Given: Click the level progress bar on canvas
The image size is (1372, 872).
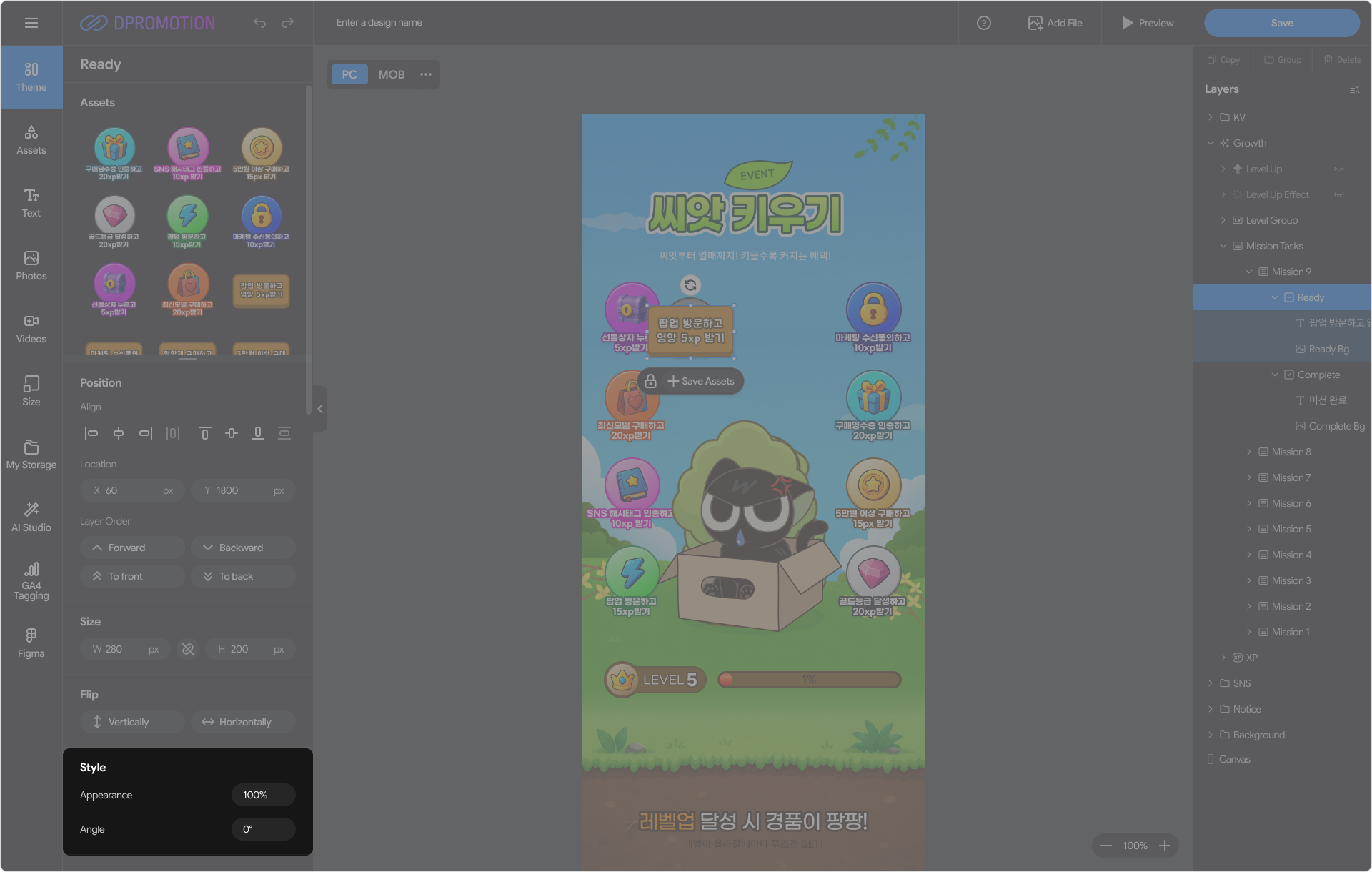Looking at the screenshot, I should click(x=810, y=680).
